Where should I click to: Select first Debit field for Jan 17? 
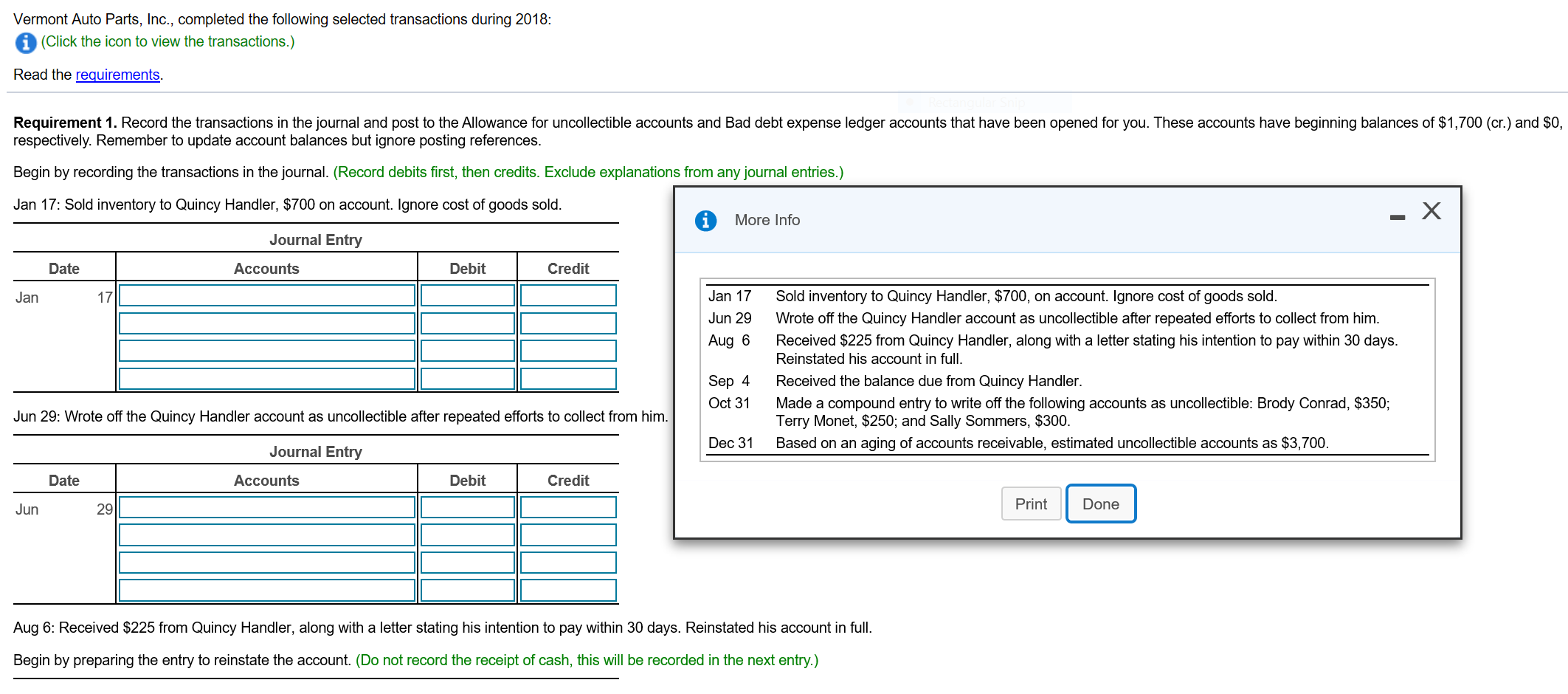coord(468,295)
